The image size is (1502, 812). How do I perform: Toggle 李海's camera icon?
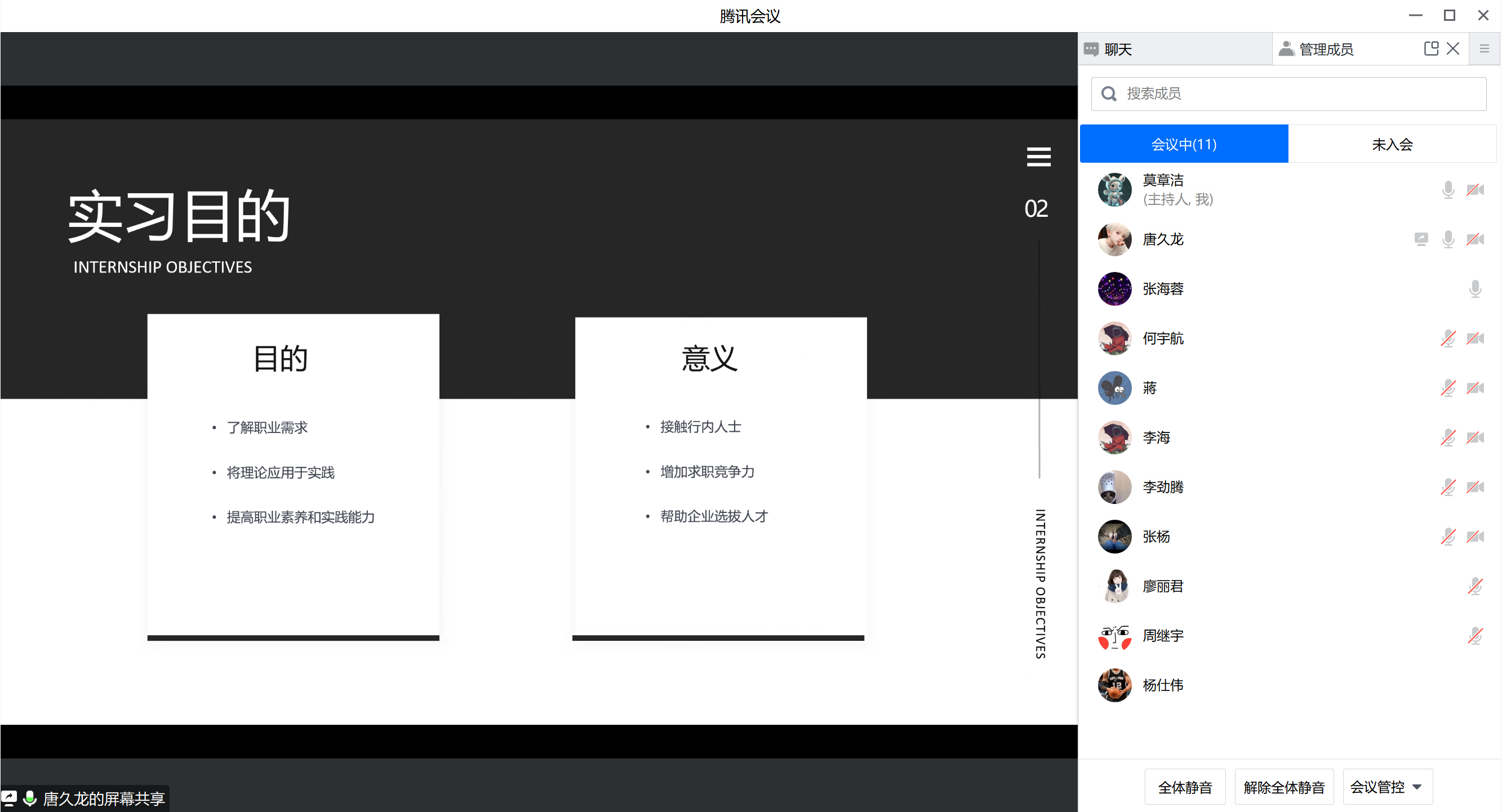pyautogui.click(x=1475, y=437)
